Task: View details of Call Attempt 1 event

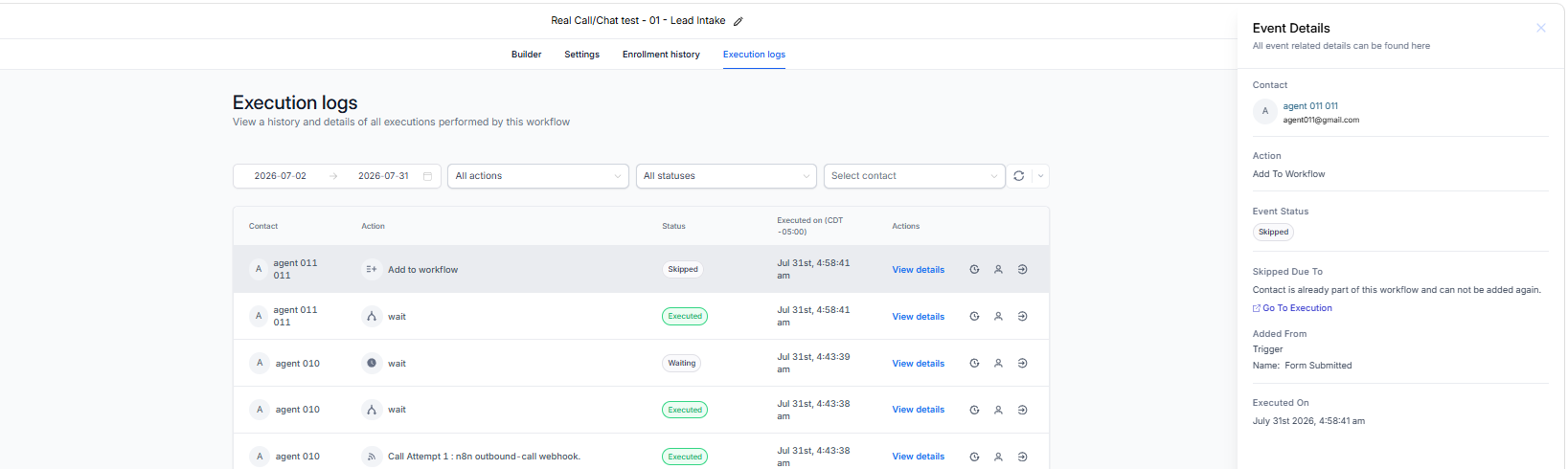Action: point(918,457)
